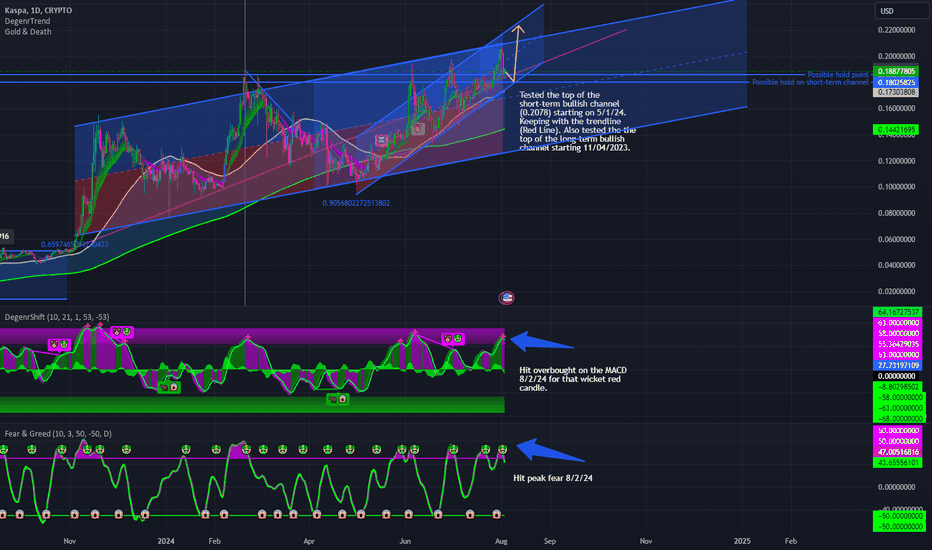Open the USD currency selector

[901, 11]
